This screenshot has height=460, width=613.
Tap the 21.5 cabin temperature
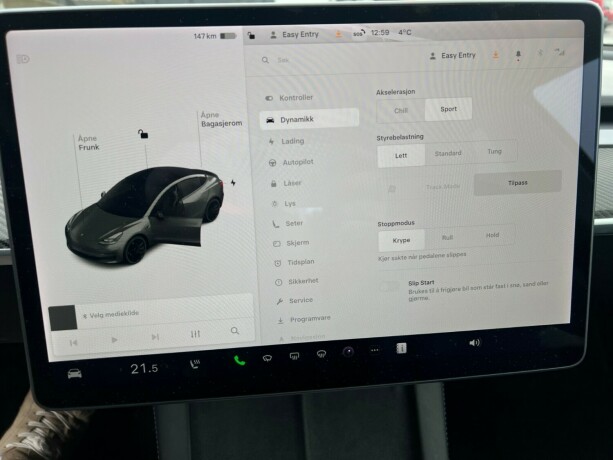pos(144,368)
